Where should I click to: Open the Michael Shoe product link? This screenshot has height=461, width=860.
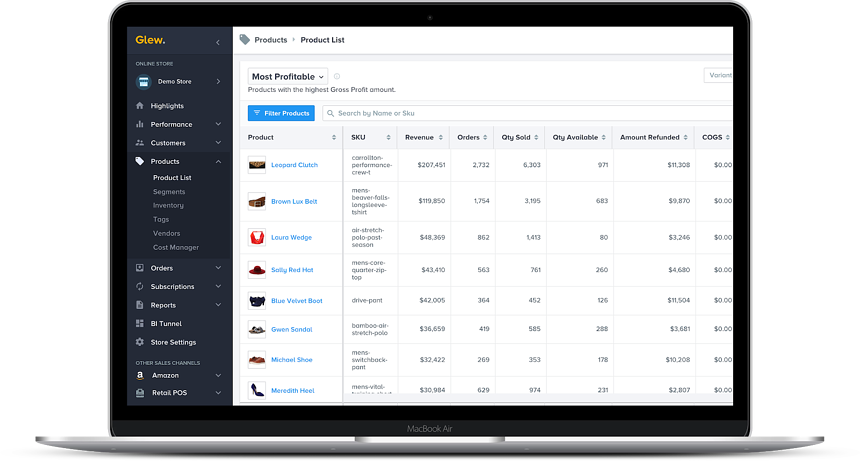(292, 360)
